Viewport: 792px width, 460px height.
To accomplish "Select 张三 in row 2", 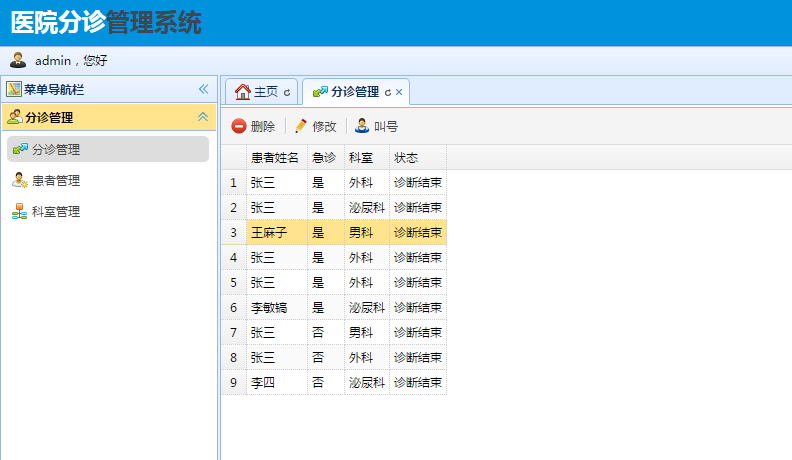I will click(x=263, y=208).
